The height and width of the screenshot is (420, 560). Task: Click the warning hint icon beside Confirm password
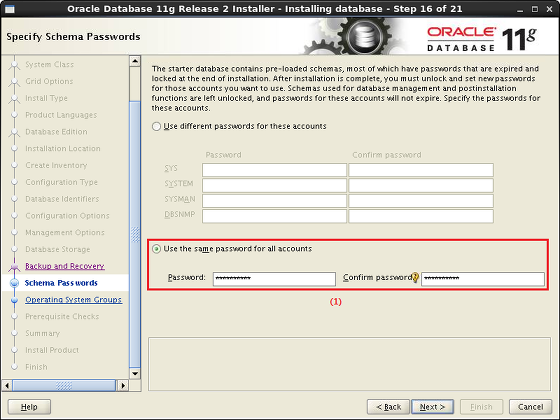point(415,278)
